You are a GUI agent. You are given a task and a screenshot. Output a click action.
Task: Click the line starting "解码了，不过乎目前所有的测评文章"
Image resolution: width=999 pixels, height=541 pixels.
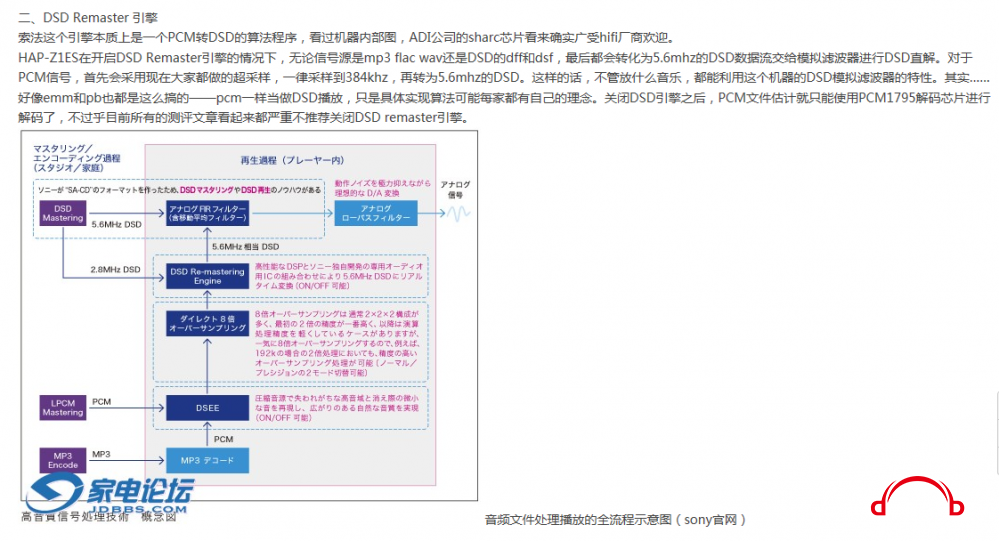245,118
